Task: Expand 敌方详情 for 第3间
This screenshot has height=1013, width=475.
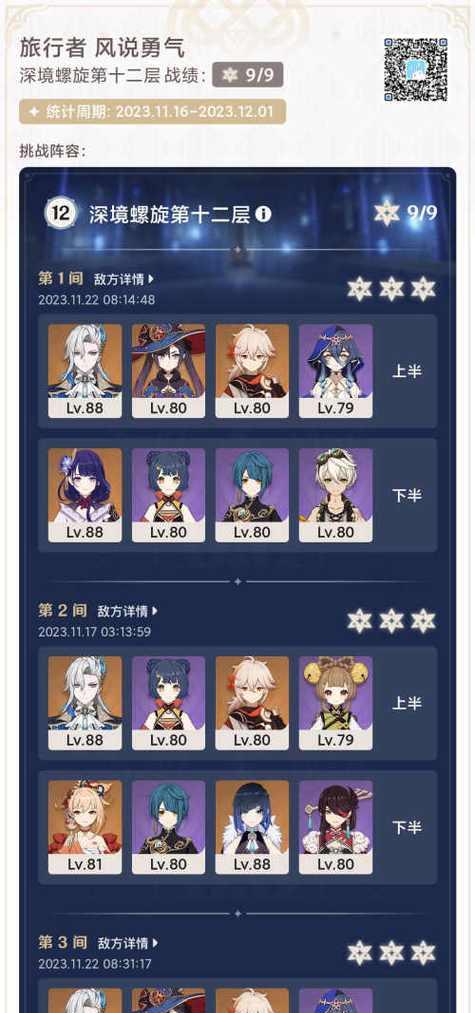Action: click(x=127, y=943)
